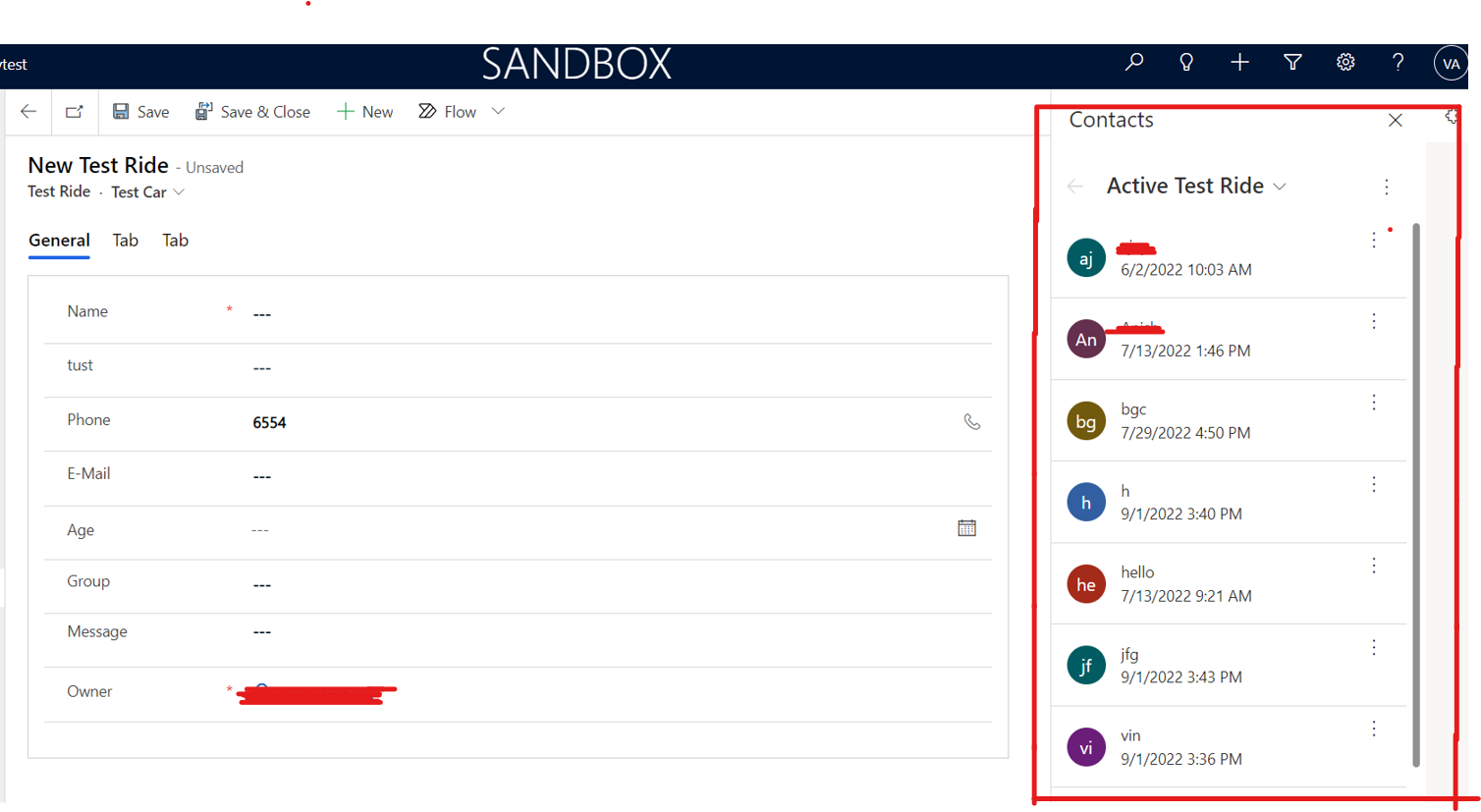1481x812 pixels.
Task: Open more options for the hello record
Action: point(1374,566)
